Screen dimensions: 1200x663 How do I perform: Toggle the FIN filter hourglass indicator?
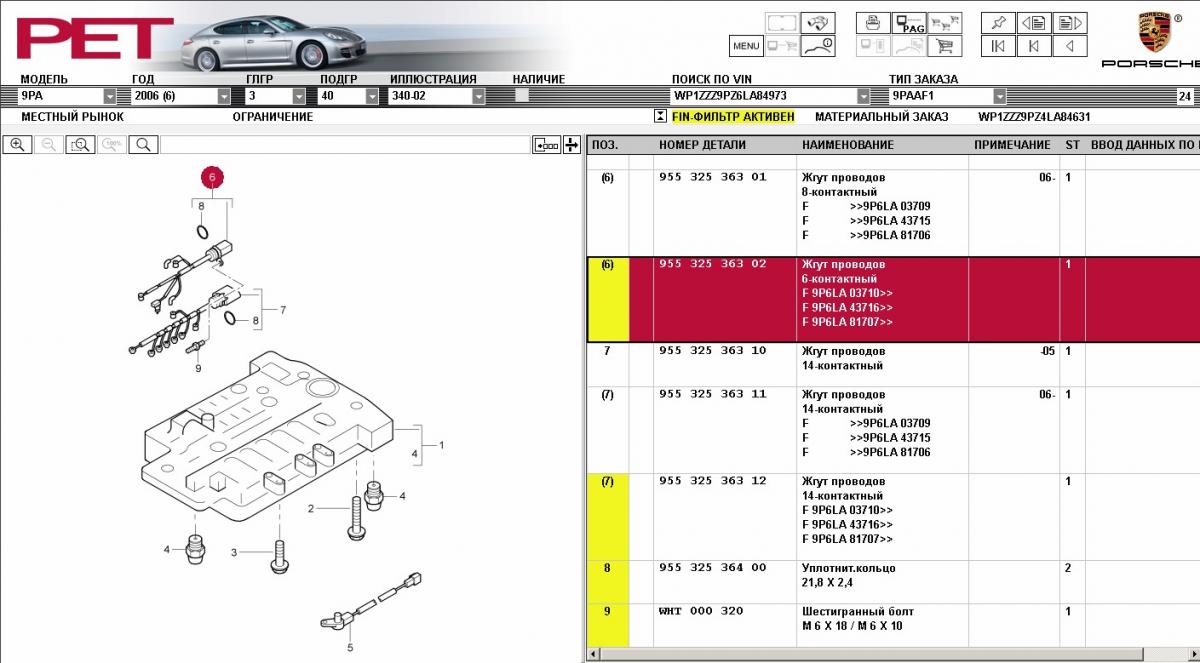pos(659,116)
